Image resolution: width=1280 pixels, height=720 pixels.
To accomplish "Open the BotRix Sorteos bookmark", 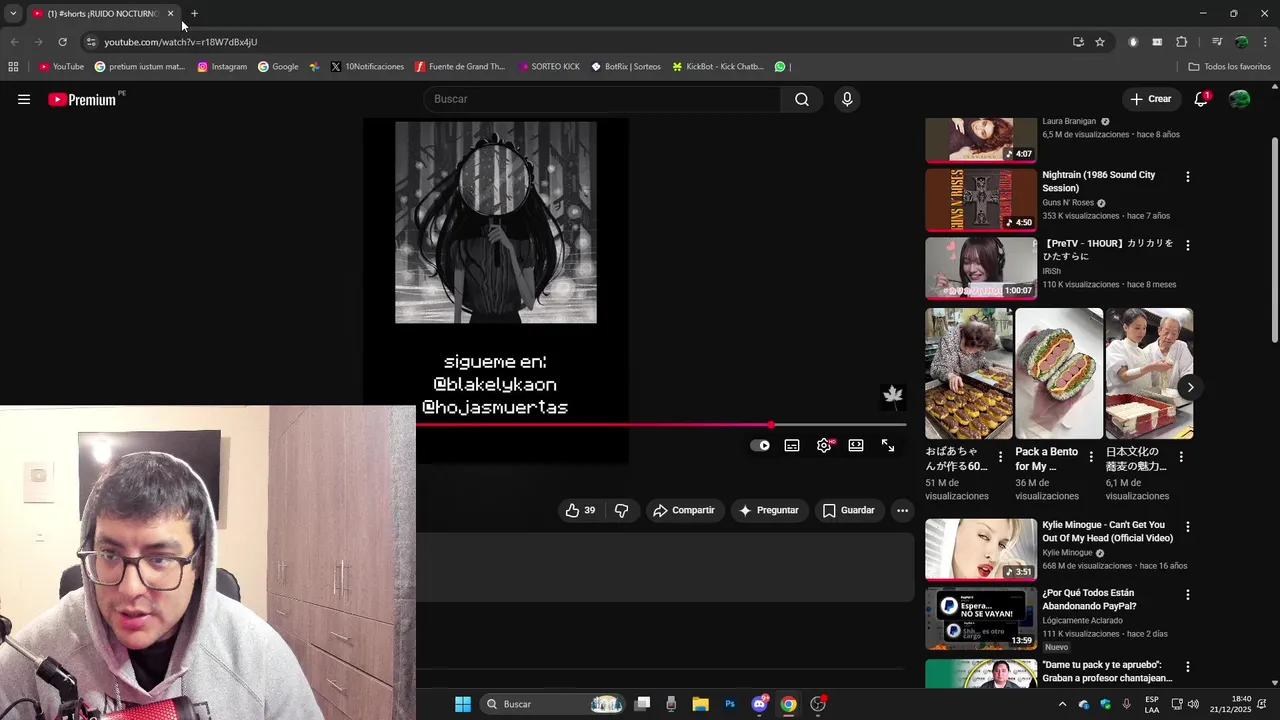I will 626,67.
